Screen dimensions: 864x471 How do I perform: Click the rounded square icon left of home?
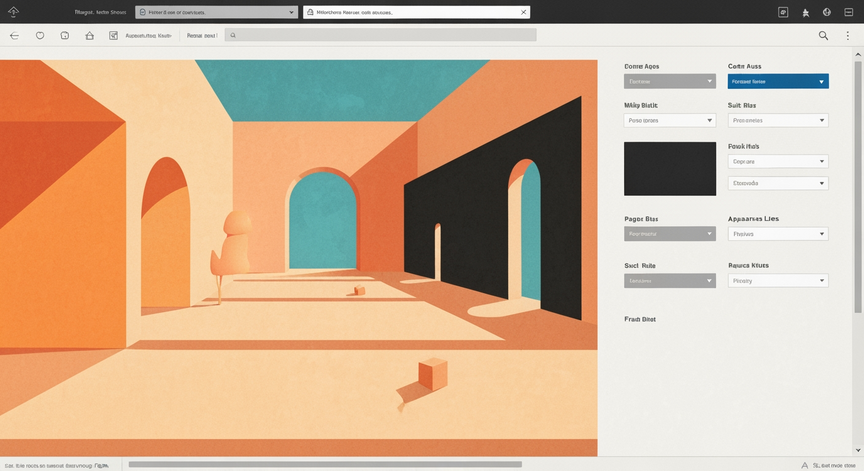point(64,35)
